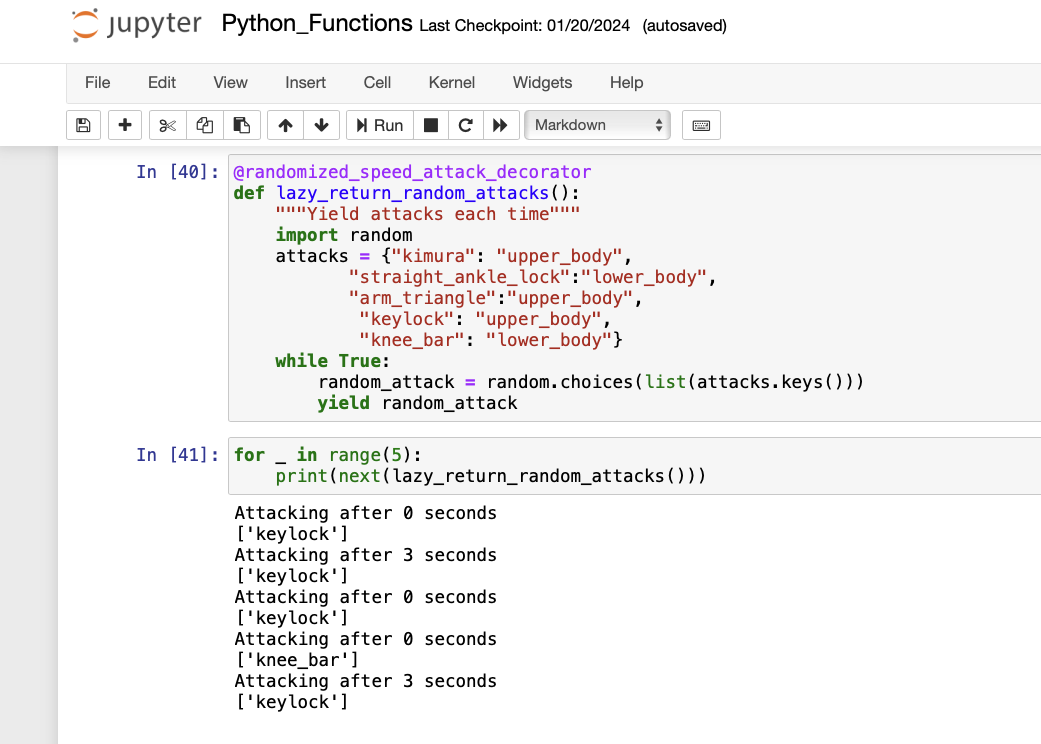This screenshot has width=1041, height=744.
Task: Click the Jupyter logo
Action: (x=136, y=25)
